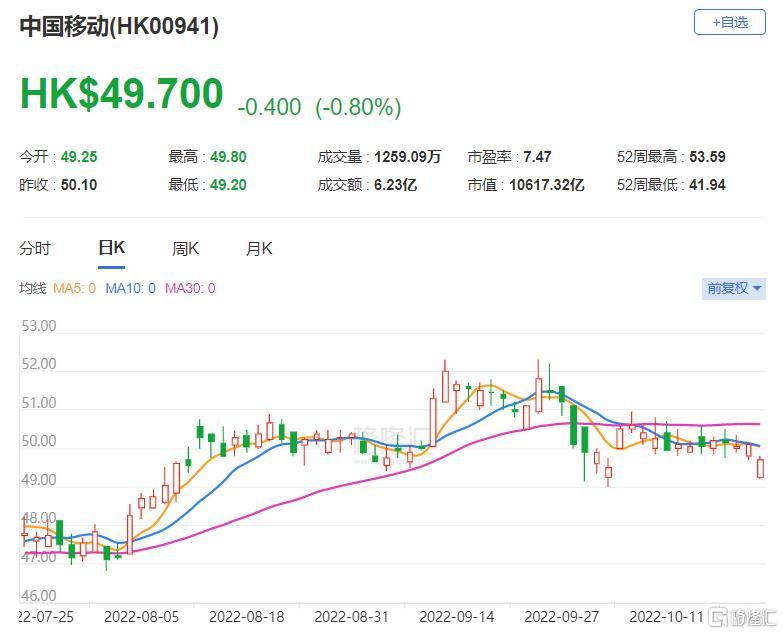Image resolution: width=783 pixels, height=634 pixels.
Task: Click the 均线 label
Action: point(33,289)
